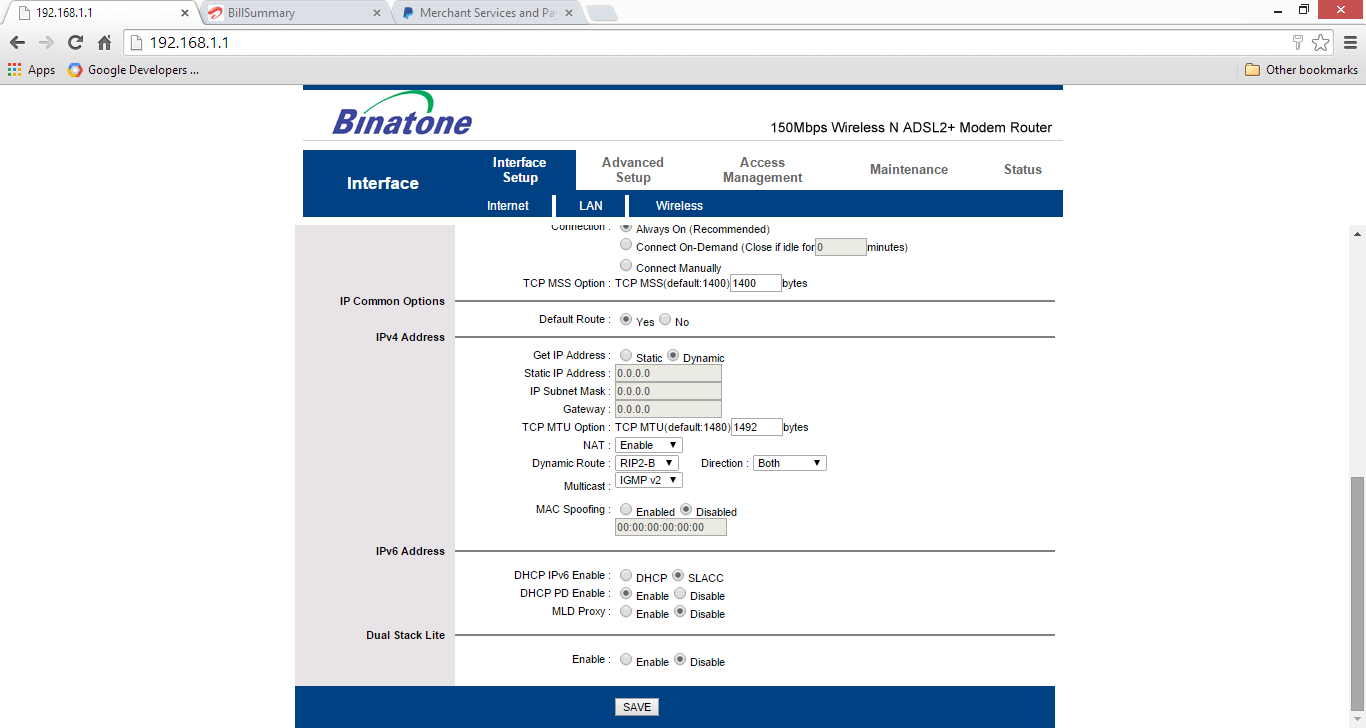
Task: Click the idle minutes field
Action: 841,247
